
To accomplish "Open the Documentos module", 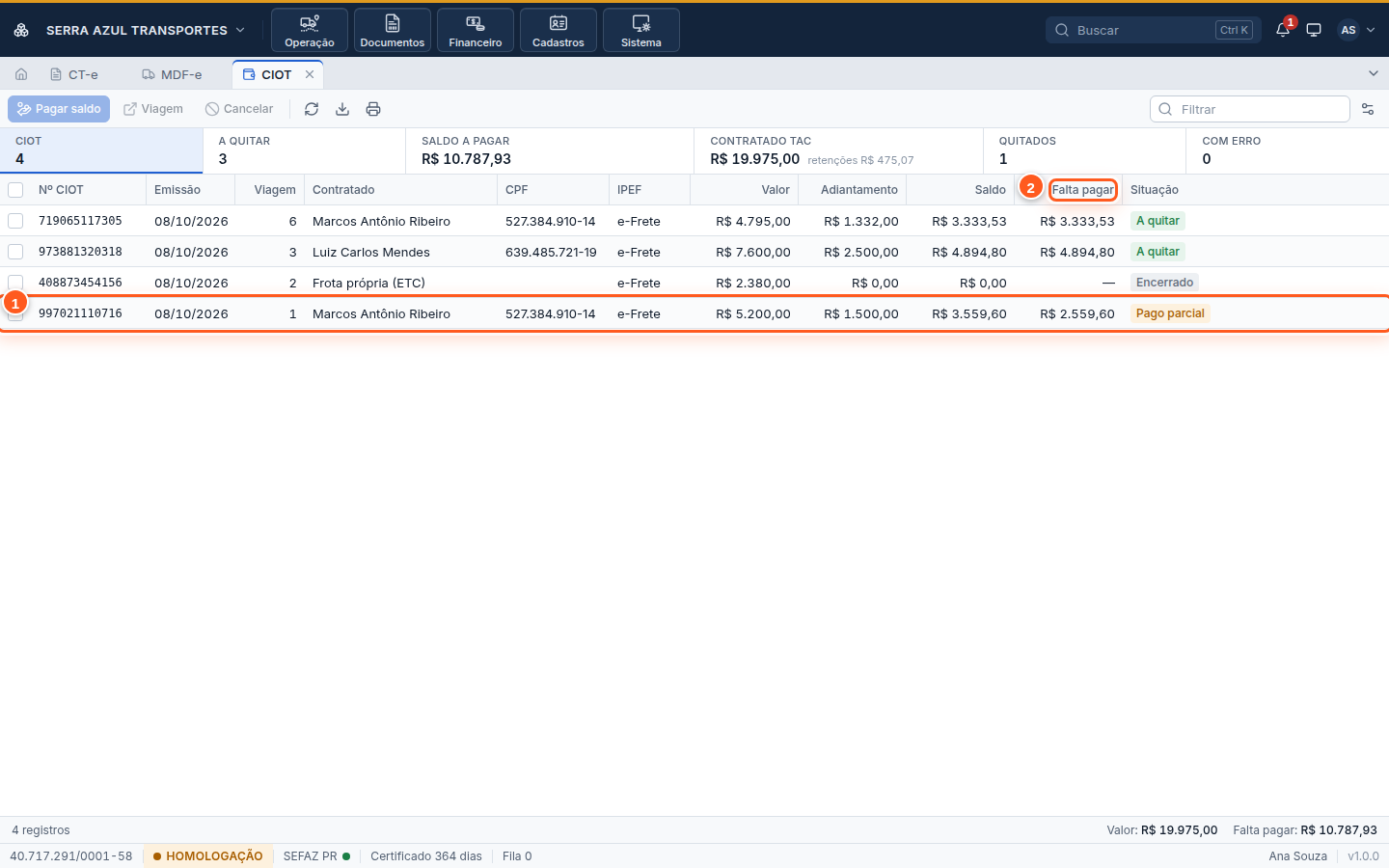I will pos(393,30).
